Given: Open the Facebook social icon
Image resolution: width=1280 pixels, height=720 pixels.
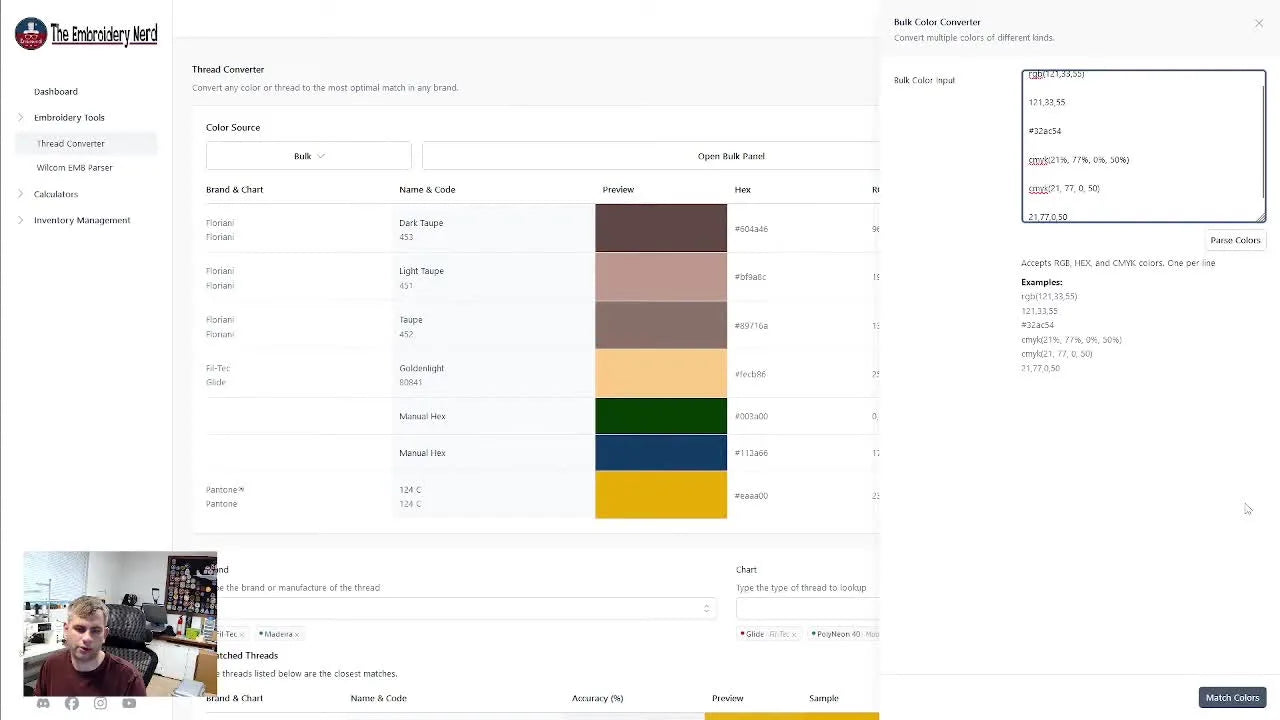Looking at the screenshot, I should [x=72, y=704].
